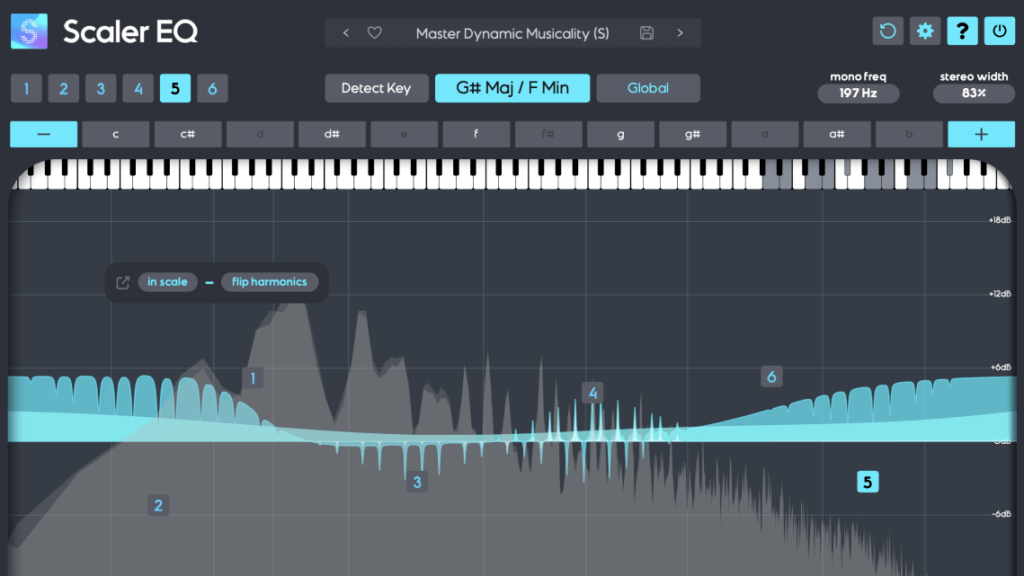
Task: Toggle the a note
Action: coord(765,134)
